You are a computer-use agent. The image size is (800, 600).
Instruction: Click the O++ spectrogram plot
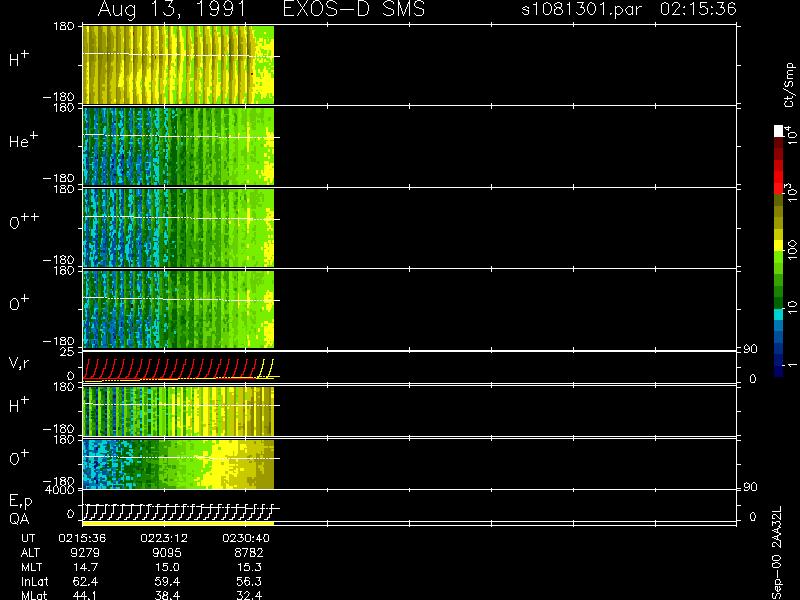click(x=178, y=228)
